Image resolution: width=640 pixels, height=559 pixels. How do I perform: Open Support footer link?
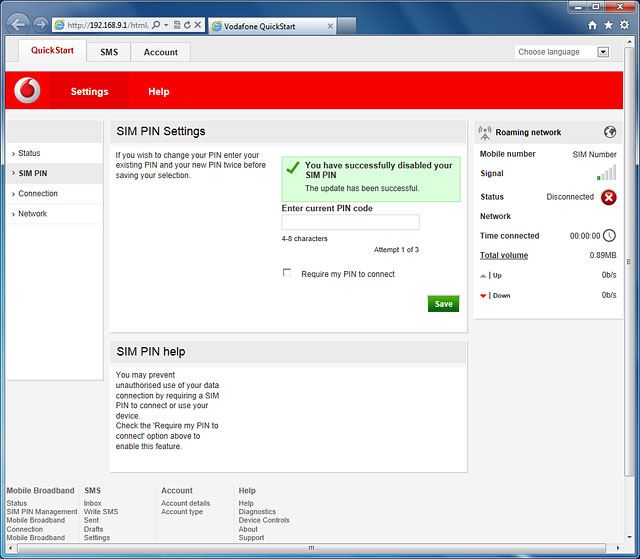pyautogui.click(x=251, y=538)
